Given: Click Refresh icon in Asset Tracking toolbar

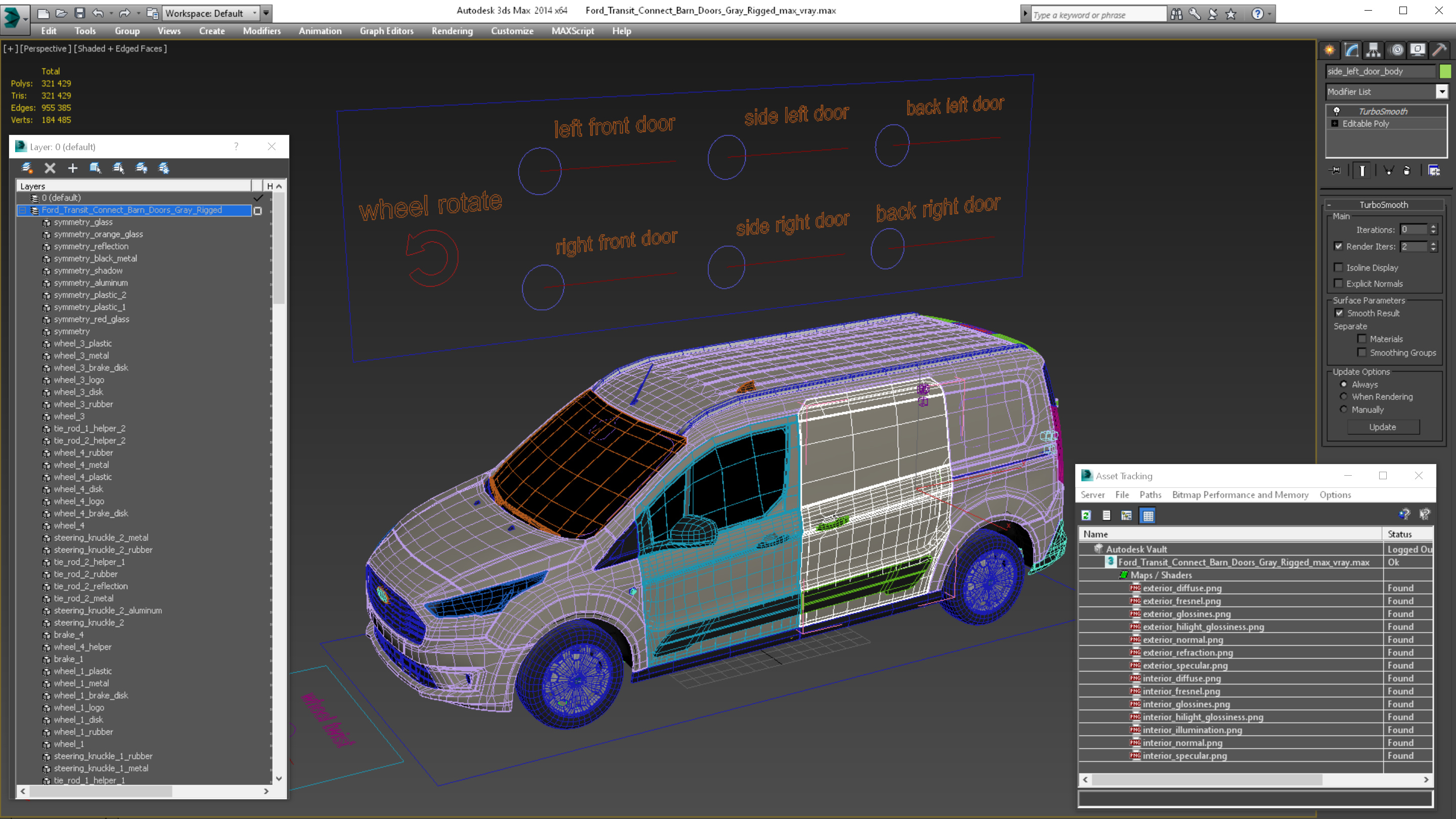Looking at the screenshot, I should pyautogui.click(x=1086, y=515).
